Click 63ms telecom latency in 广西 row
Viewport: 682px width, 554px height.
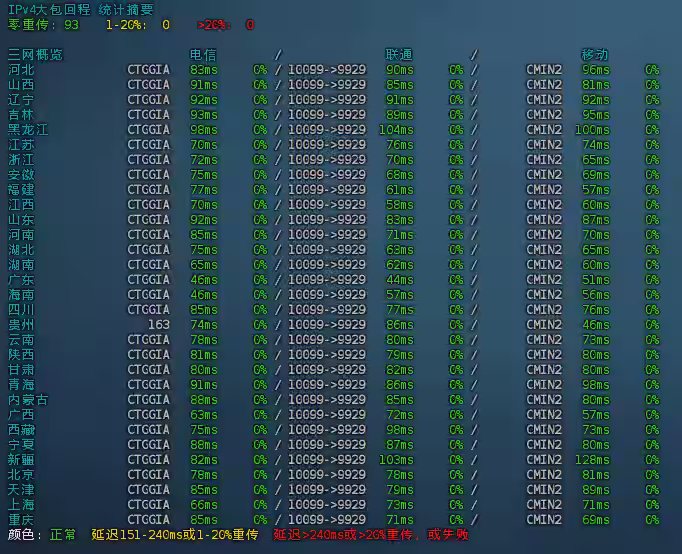coord(204,415)
